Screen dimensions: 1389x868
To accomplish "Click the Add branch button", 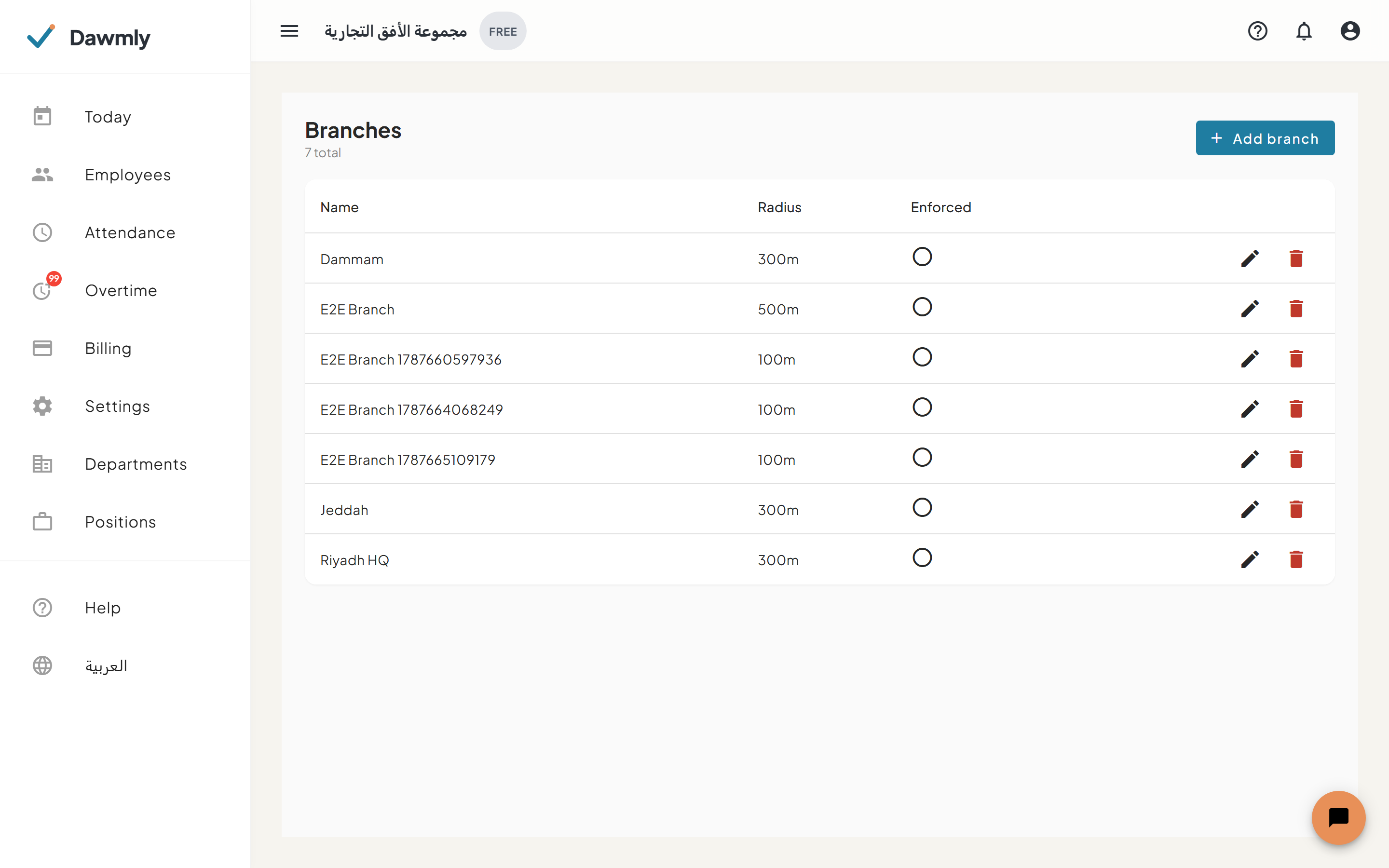I will 1265,138.
